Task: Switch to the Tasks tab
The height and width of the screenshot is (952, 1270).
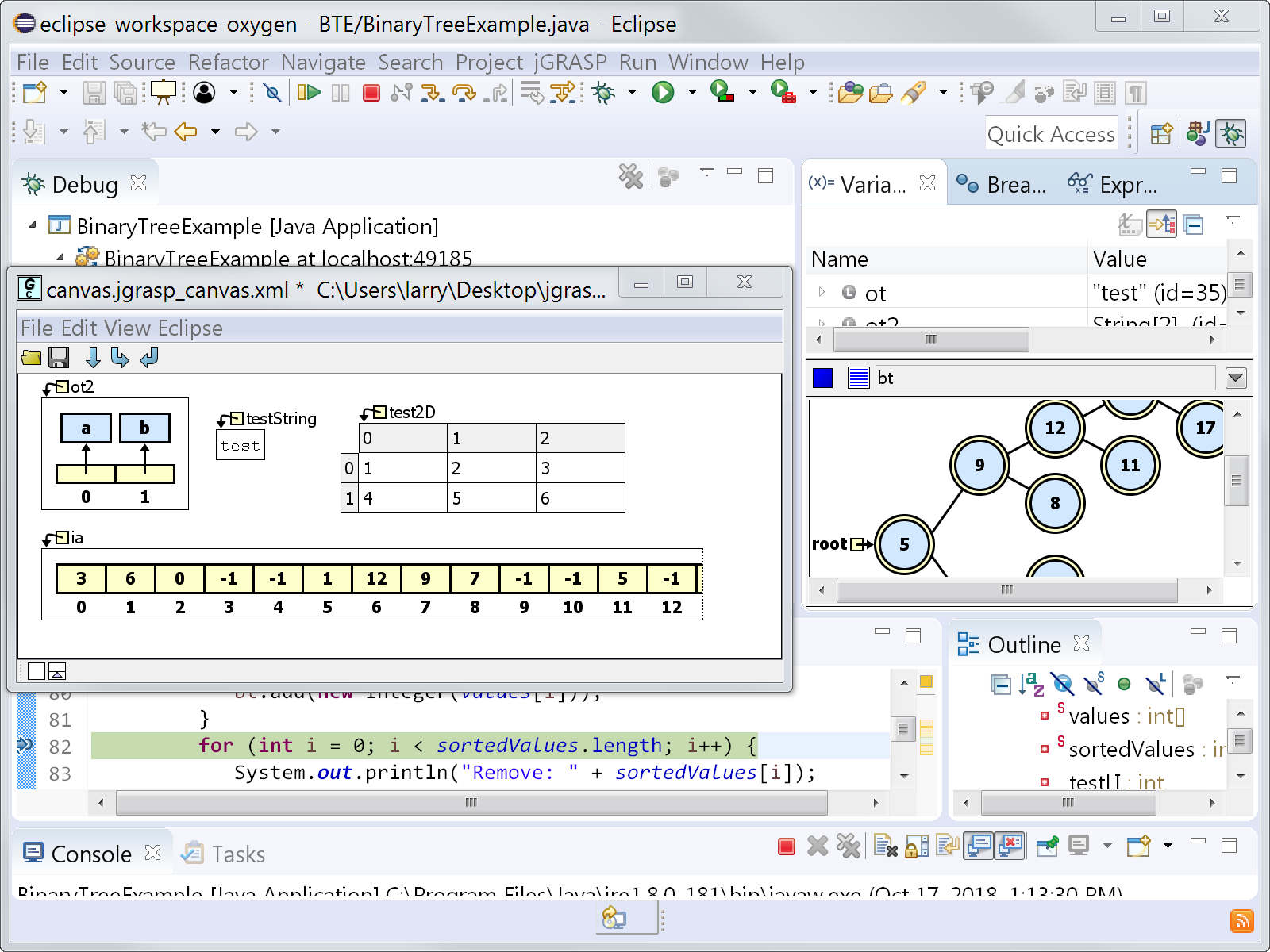Action: coord(224,854)
